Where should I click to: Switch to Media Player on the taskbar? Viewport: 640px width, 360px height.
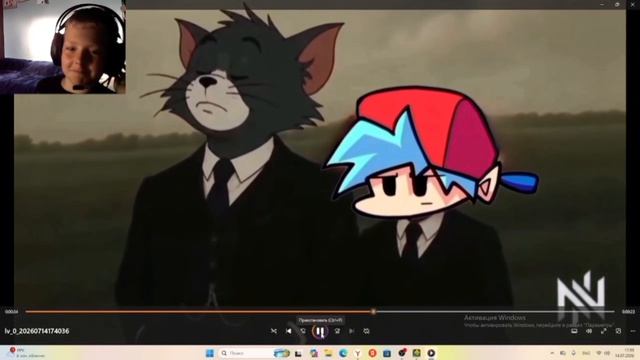click(x=431, y=353)
